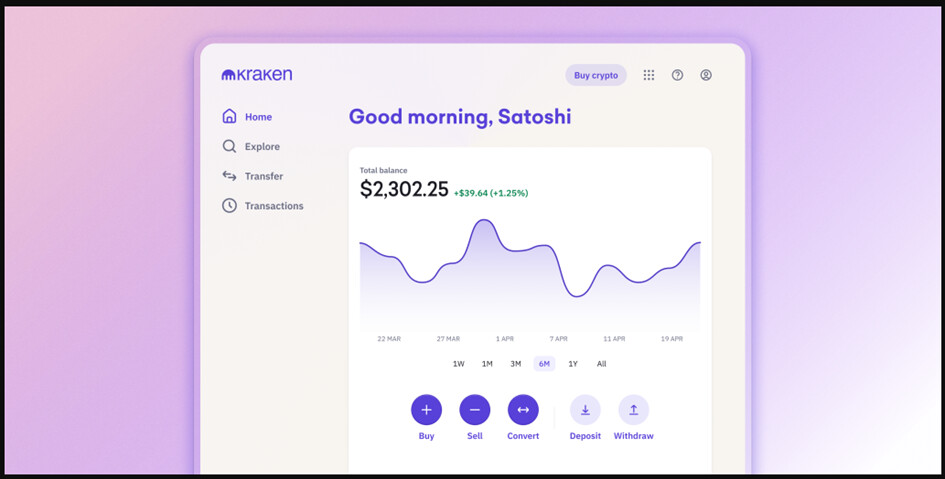Click the Deposit download icon
Viewport: 945px width, 479px height.
[585, 410]
